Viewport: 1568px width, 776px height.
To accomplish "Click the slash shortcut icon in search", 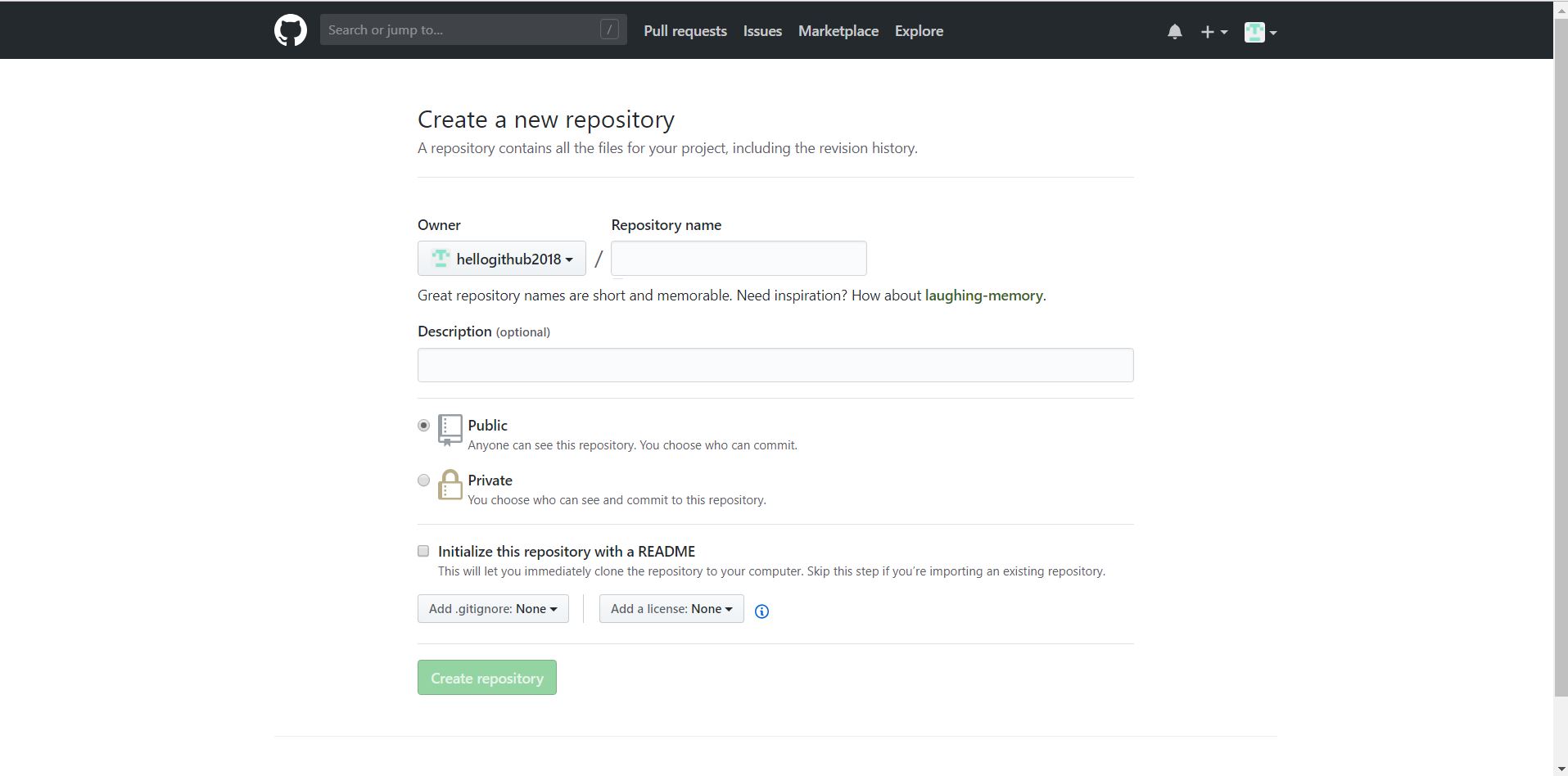I will tap(609, 29).
